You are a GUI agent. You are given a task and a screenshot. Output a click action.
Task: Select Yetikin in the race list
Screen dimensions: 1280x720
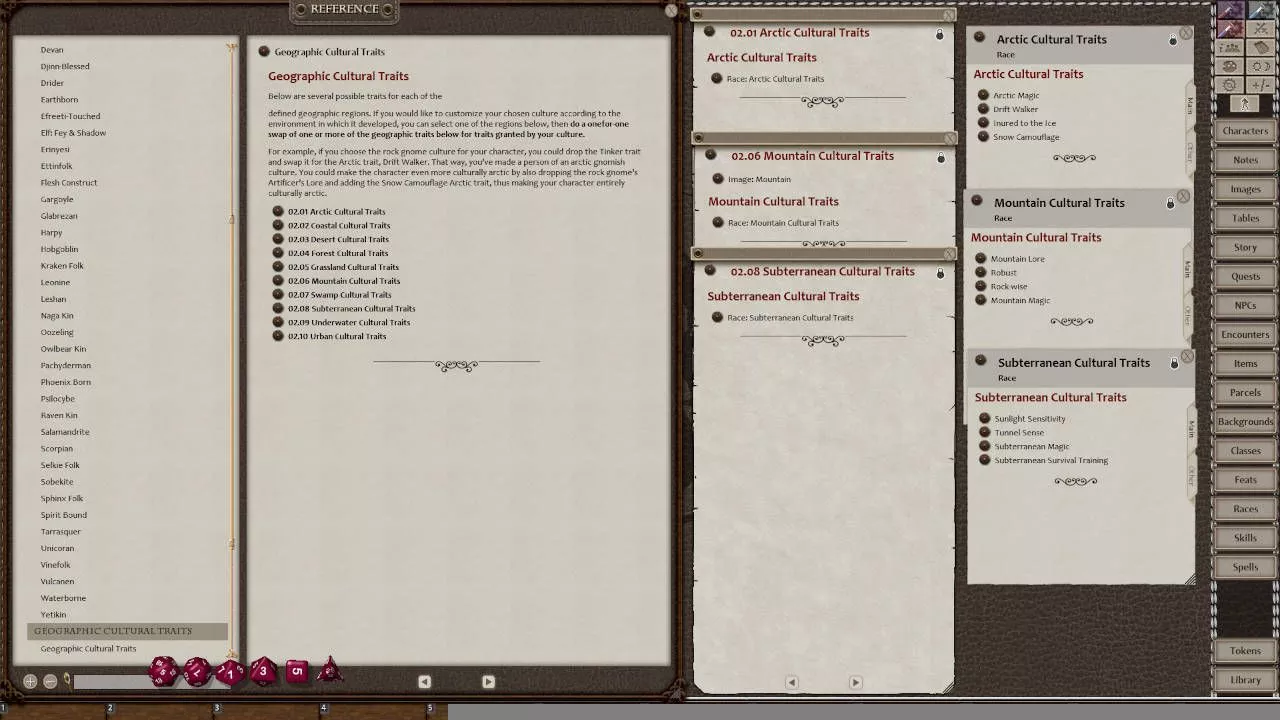53,615
